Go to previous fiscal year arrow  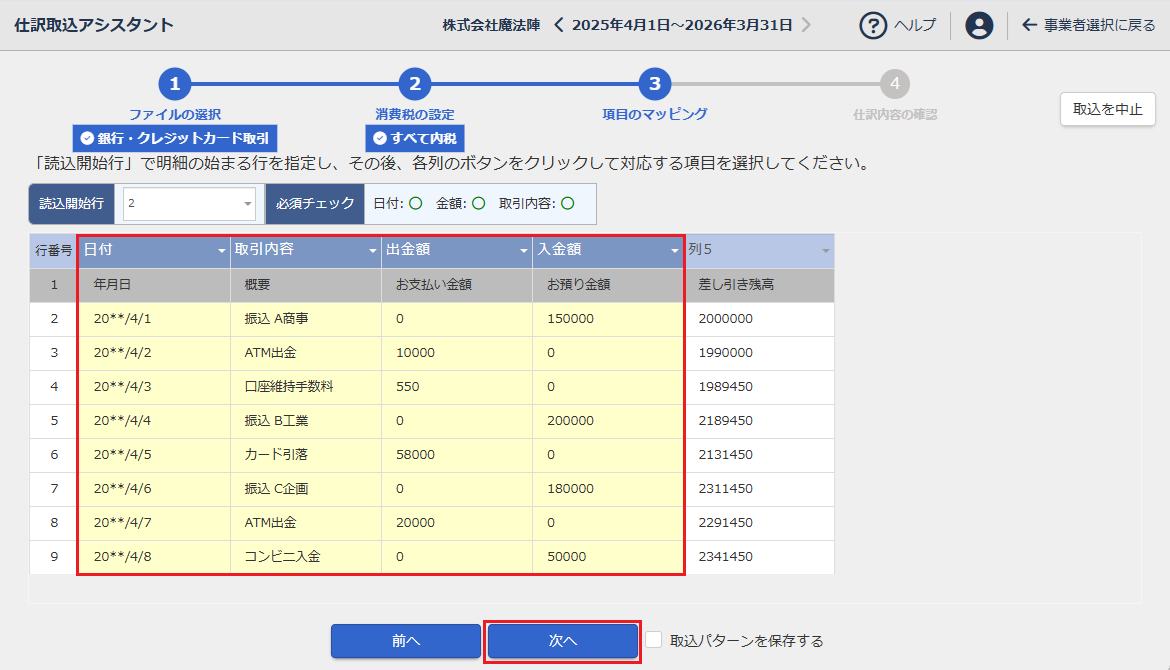[x=559, y=25]
